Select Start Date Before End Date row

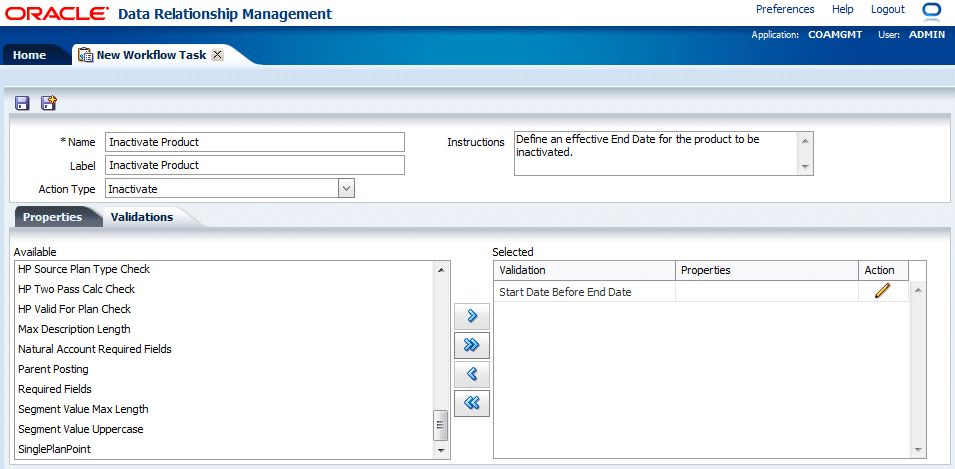(702, 292)
